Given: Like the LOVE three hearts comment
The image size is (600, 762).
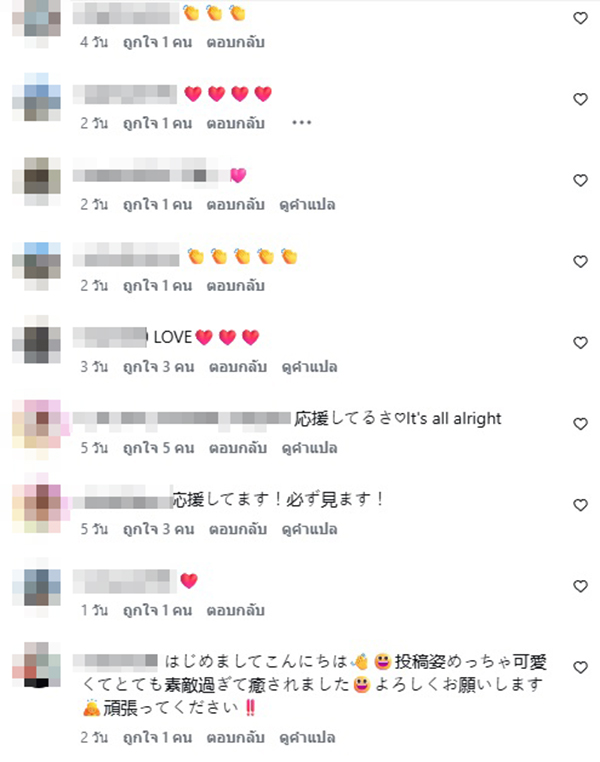Looking at the screenshot, I should coord(581,343).
